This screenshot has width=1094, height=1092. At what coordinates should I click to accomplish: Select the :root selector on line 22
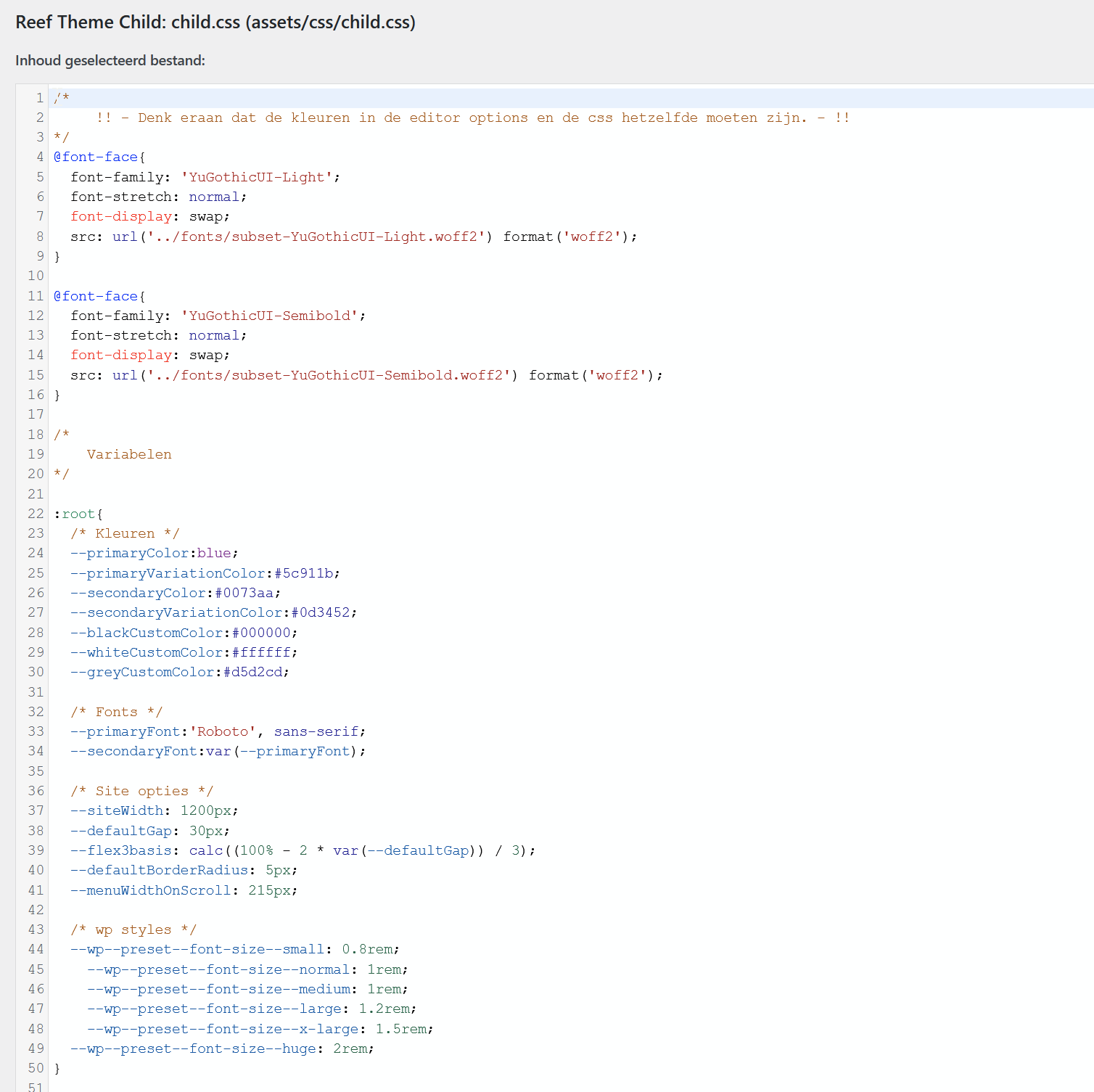tap(76, 513)
